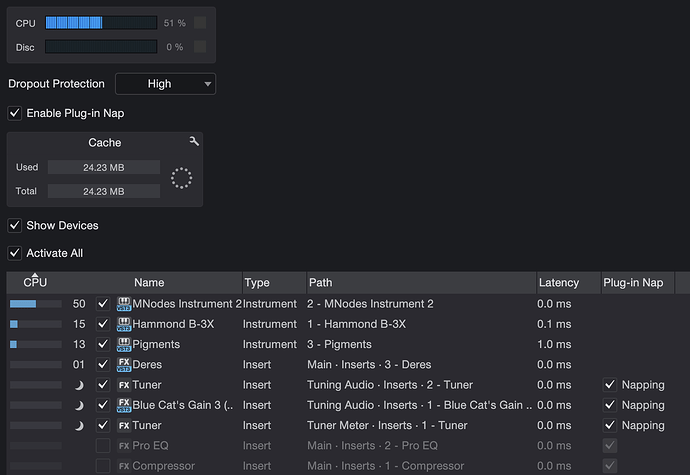Click MNodes Instrument 2 VST instrument icon
This screenshot has height=475, width=690.
(x=124, y=304)
